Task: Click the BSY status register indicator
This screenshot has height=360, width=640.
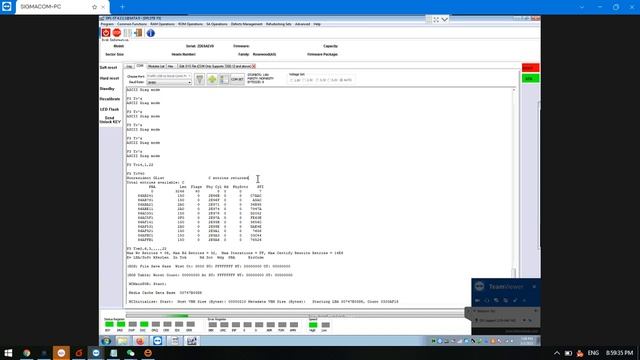Action: point(109,324)
